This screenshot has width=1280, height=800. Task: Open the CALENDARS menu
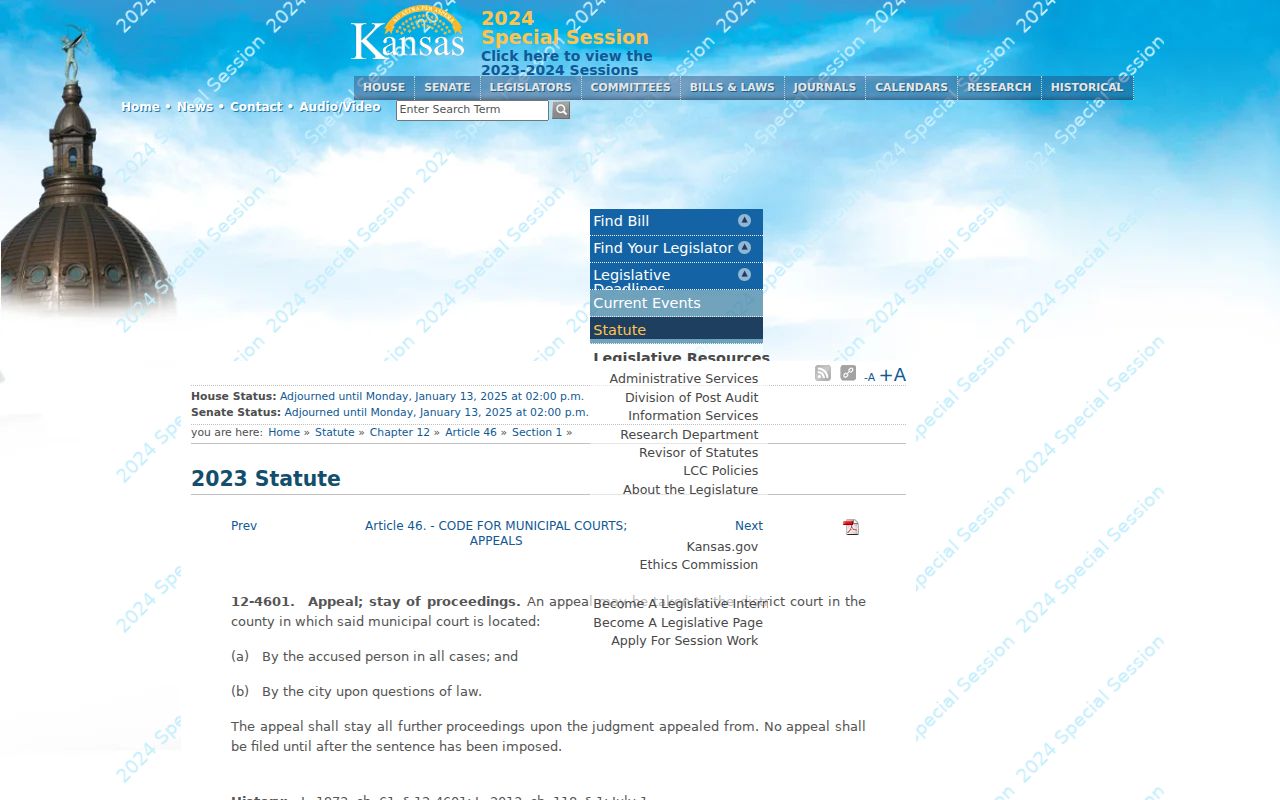click(911, 87)
